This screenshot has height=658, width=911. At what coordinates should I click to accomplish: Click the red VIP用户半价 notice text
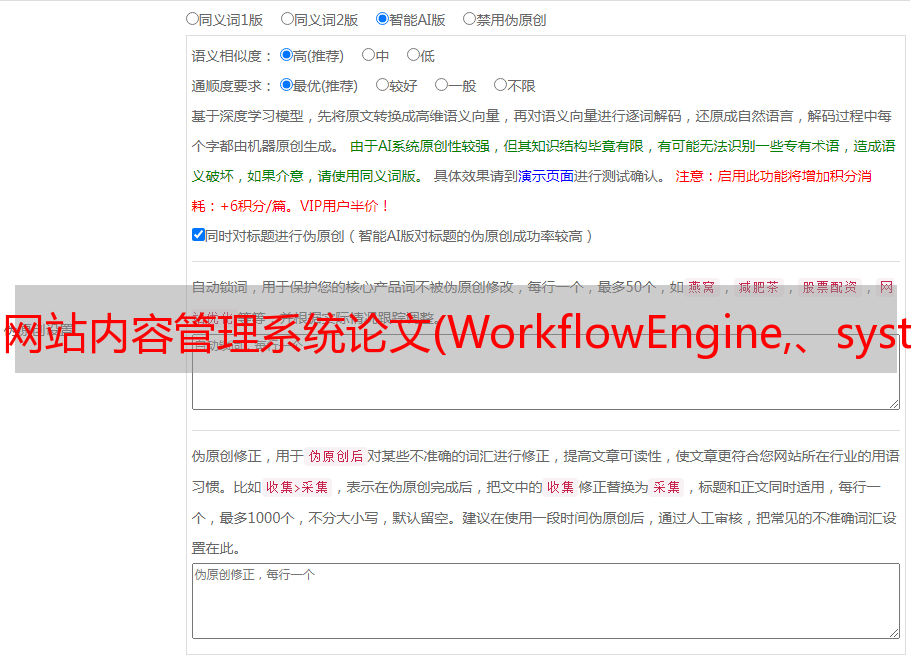click(345, 206)
